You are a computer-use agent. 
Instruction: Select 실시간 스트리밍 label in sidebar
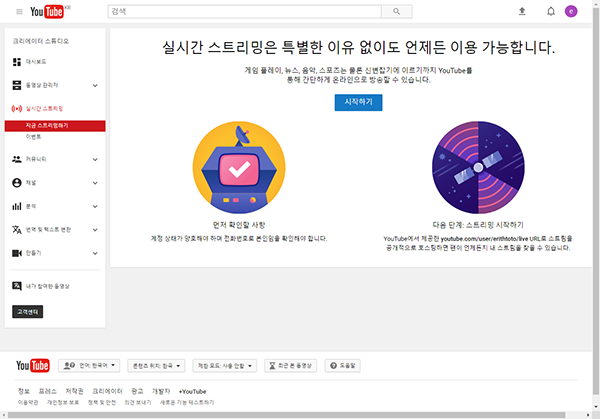pyautogui.click(x=44, y=109)
